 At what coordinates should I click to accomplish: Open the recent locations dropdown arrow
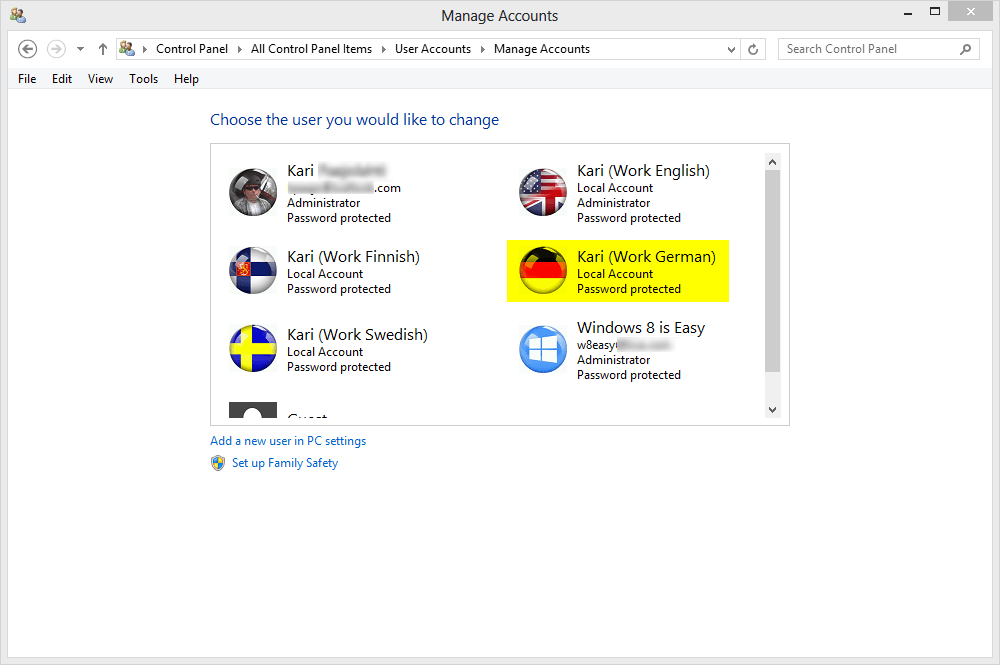tap(80, 49)
